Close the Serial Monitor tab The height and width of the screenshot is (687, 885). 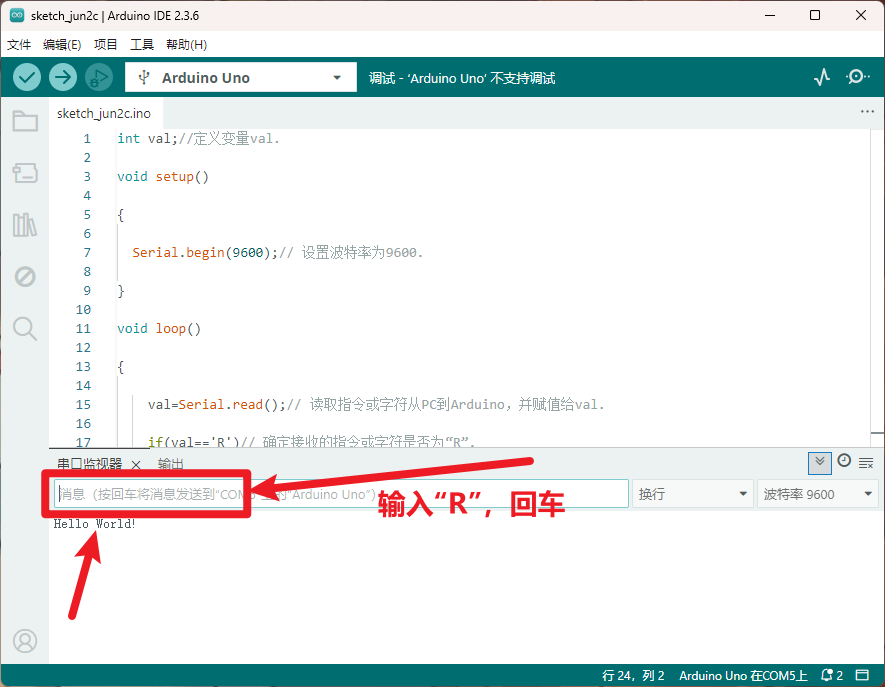[x=136, y=465]
